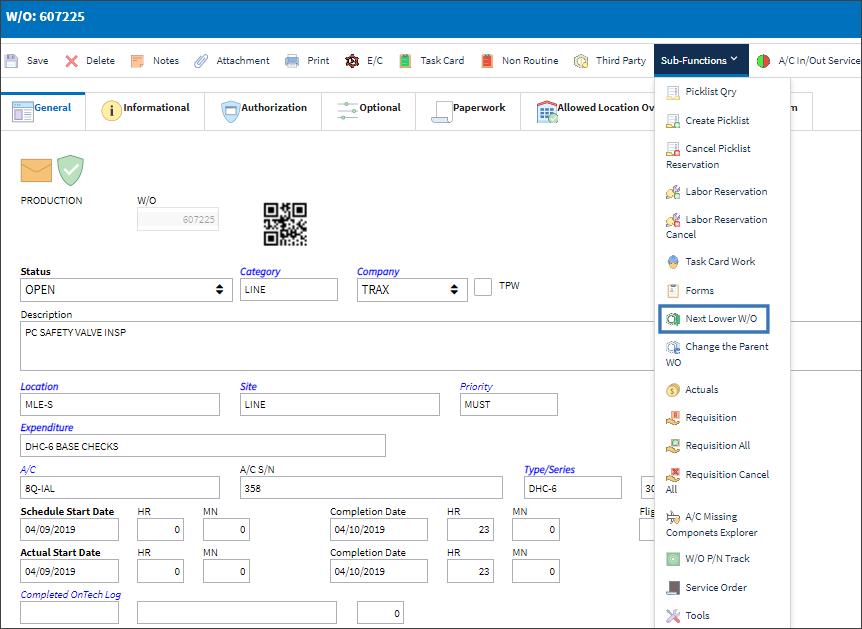Click the Priority field containing MUST
862x629 pixels.
pyautogui.click(x=509, y=405)
